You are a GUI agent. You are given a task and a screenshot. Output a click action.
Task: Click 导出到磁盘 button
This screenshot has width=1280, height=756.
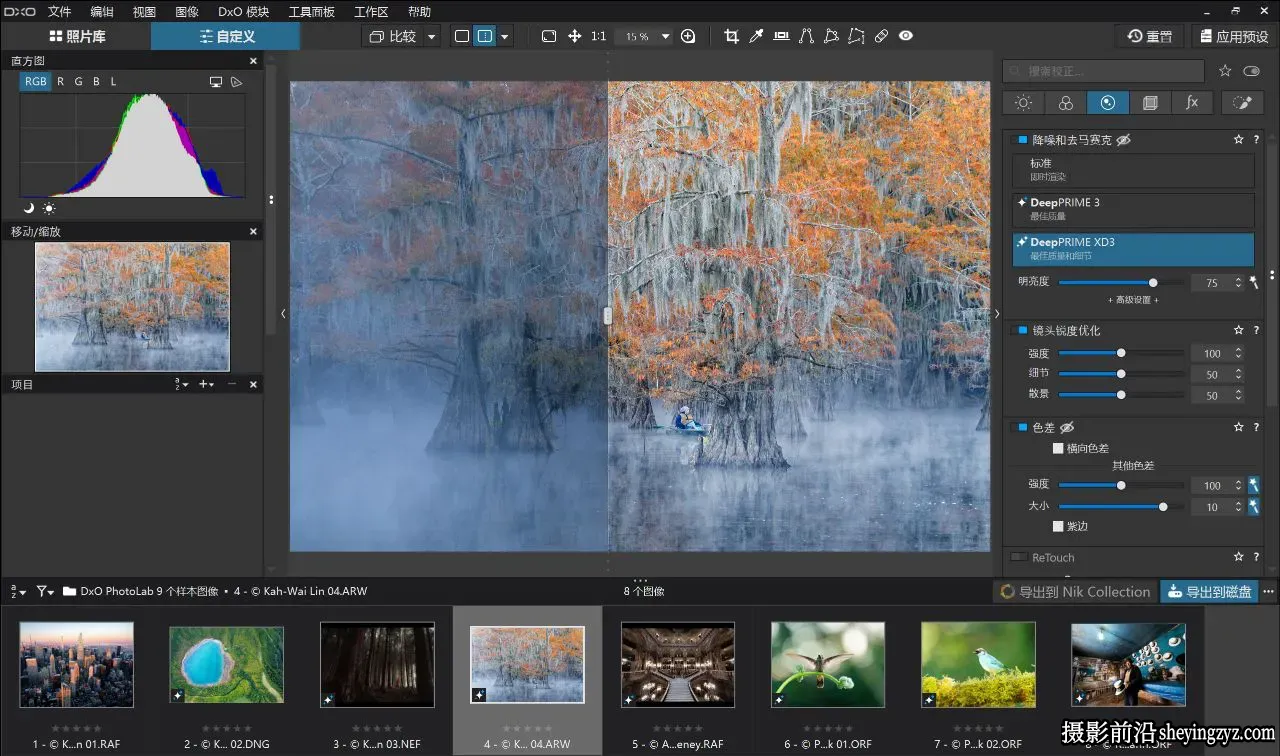pyautogui.click(x=1209, y=592)
